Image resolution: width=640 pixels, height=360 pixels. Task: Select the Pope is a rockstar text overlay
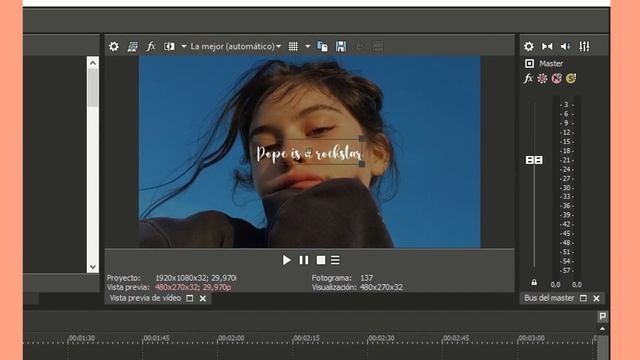coord(309,153)
